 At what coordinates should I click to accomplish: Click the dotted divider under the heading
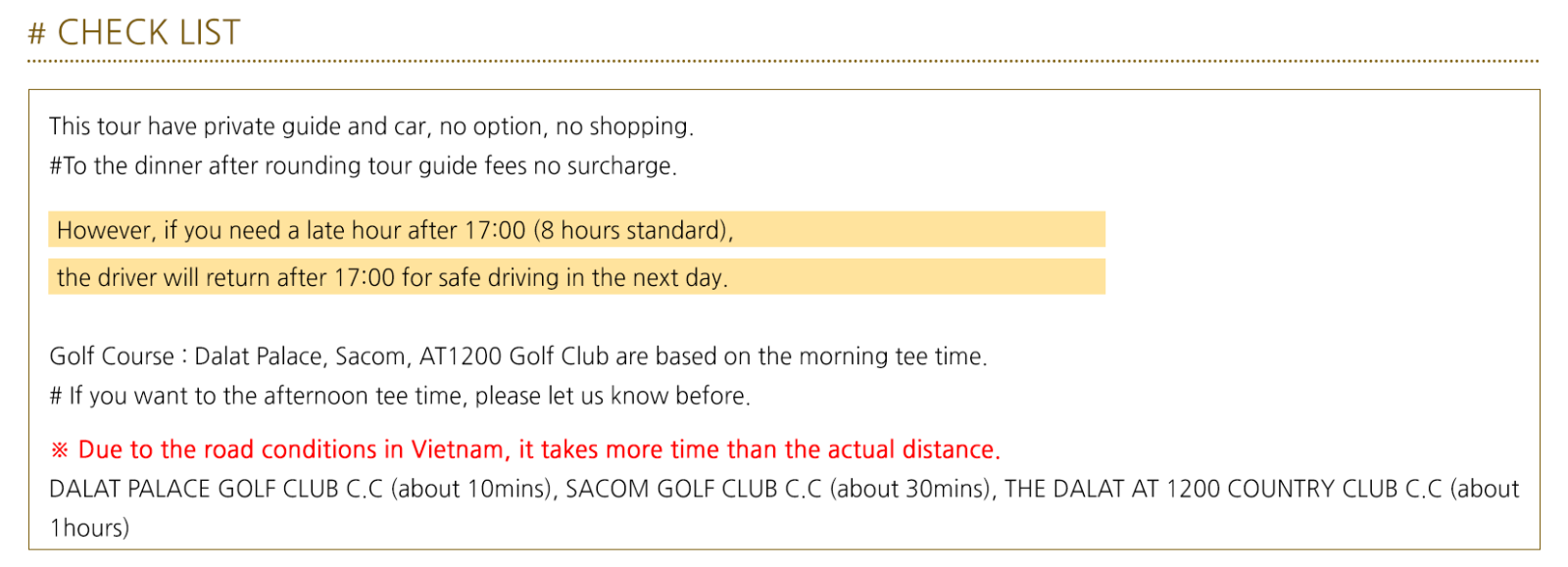pyautogui.click(x=783, y=61)
